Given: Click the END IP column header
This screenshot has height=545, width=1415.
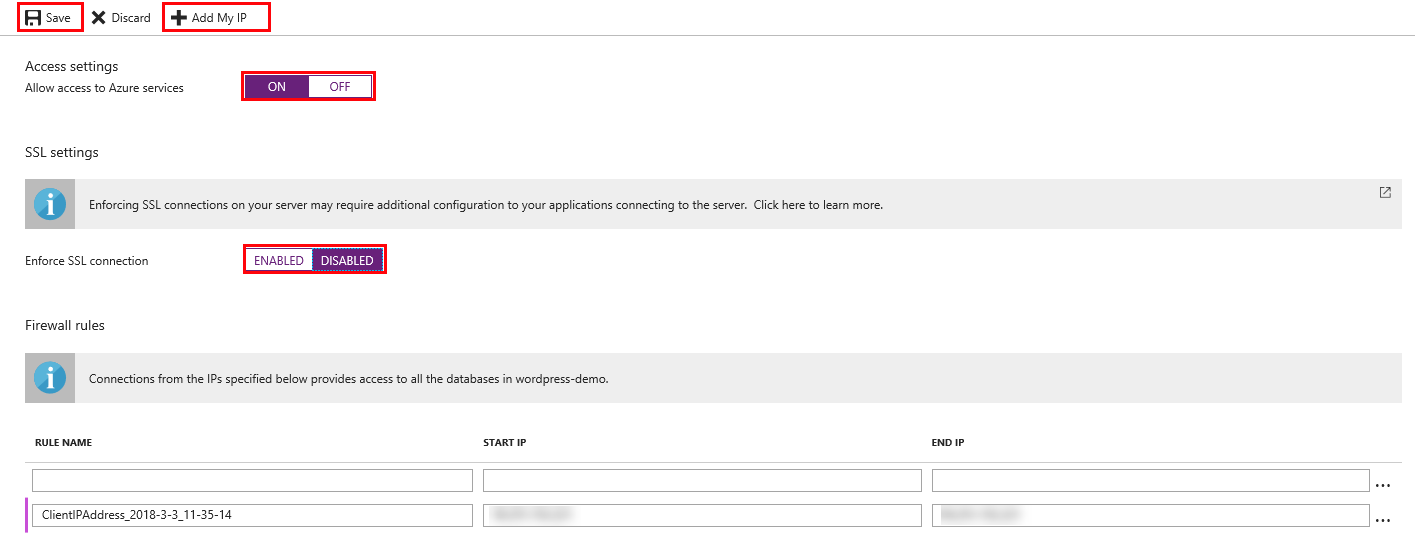Looking at the screenshot, I should coord(949,443).
